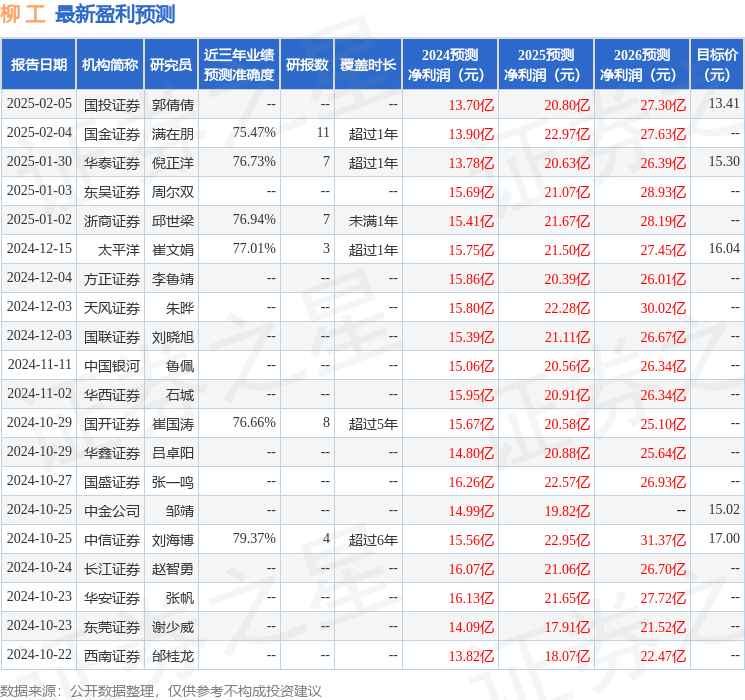
Task: Click 2024 forecast 13.70亿
Action: click(471, 105)
